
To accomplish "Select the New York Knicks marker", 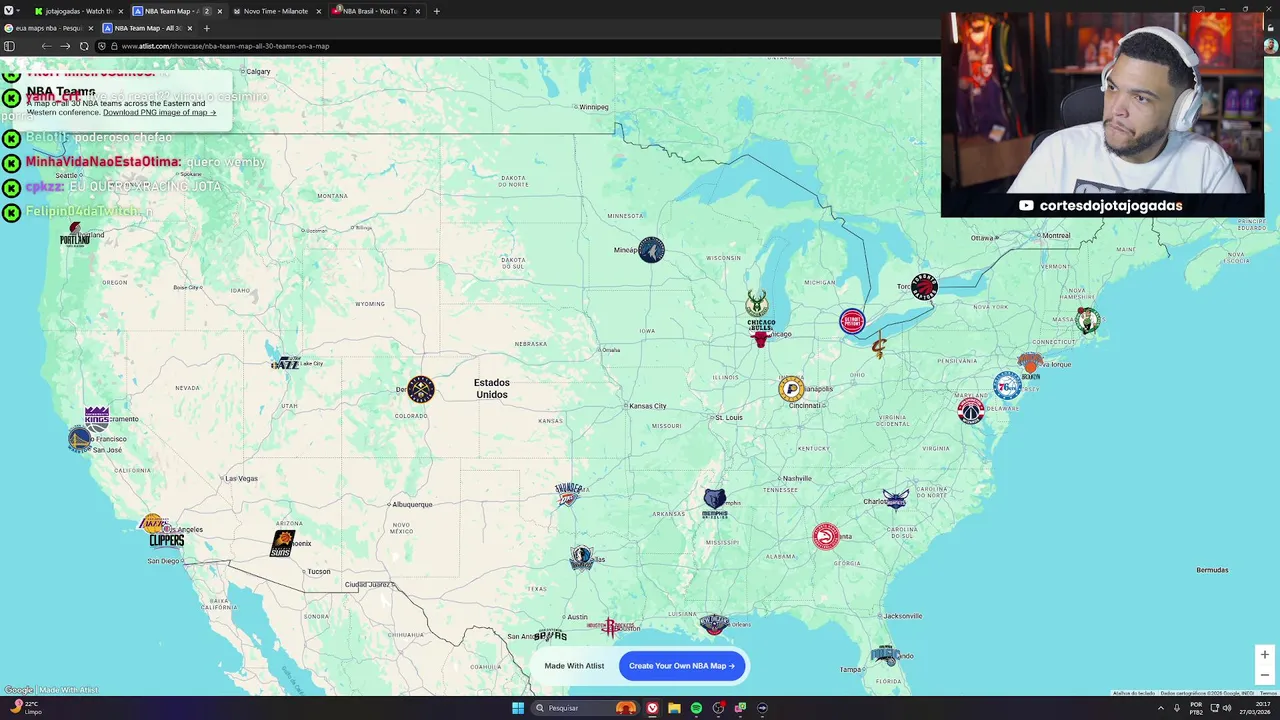I will click(x=1030, y=364).
